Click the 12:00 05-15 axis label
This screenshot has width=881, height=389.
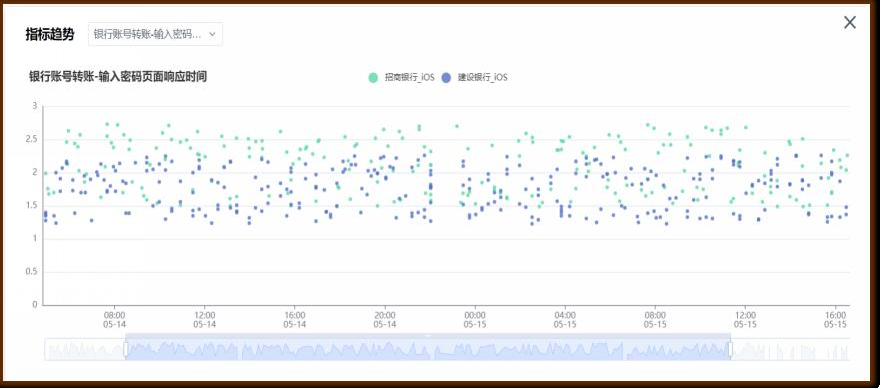coord(745,320)
